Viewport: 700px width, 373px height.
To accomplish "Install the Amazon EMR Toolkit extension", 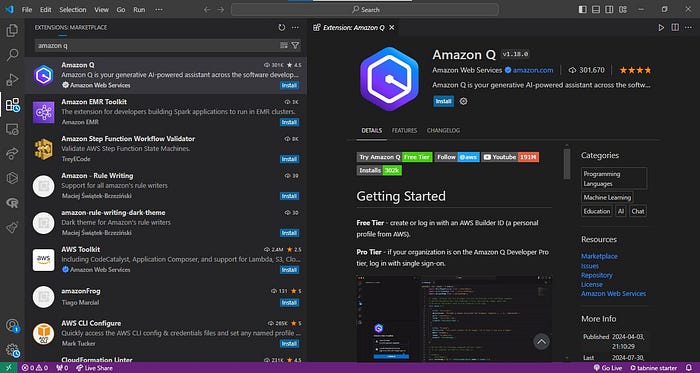I will tap(289, 122).
